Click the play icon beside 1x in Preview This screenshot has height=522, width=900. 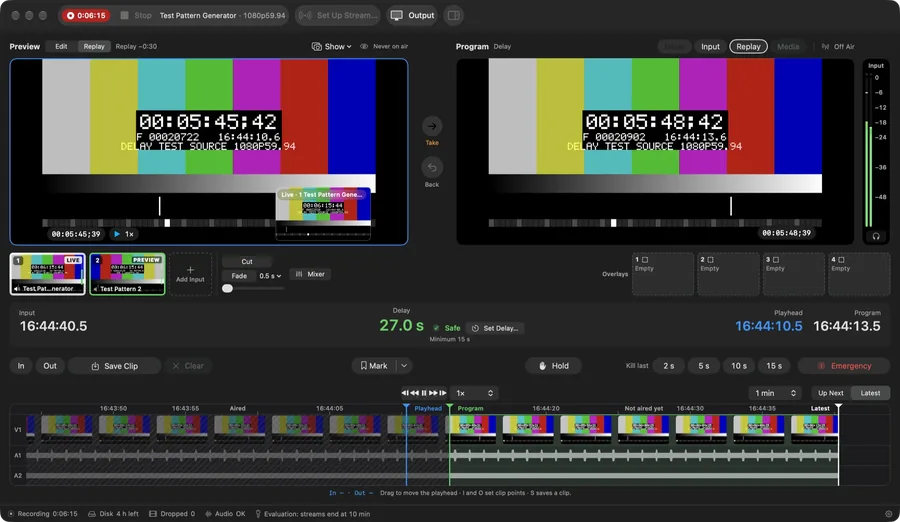117,234
